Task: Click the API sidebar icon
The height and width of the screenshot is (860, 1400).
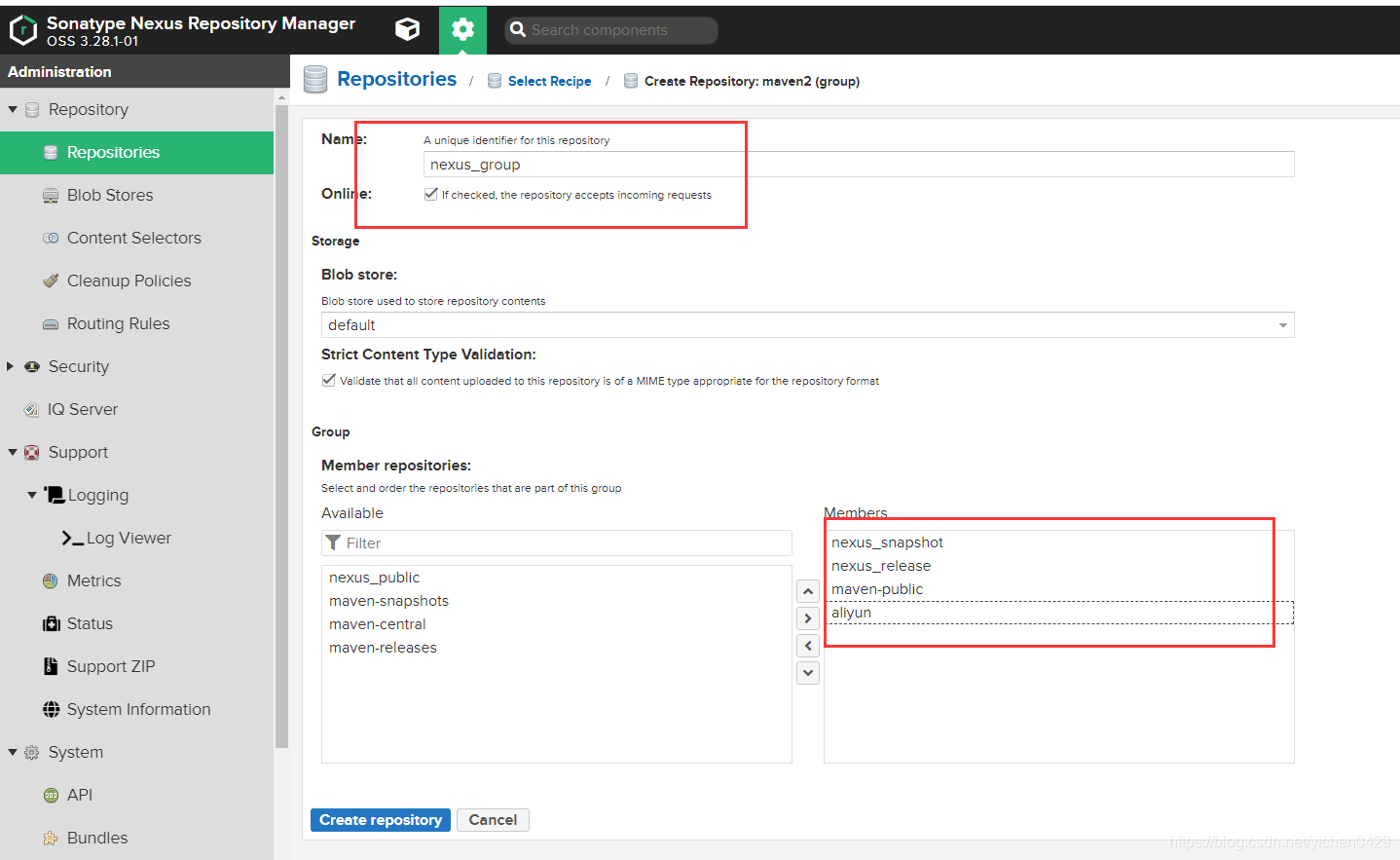Action: click(x=51, y=796)
